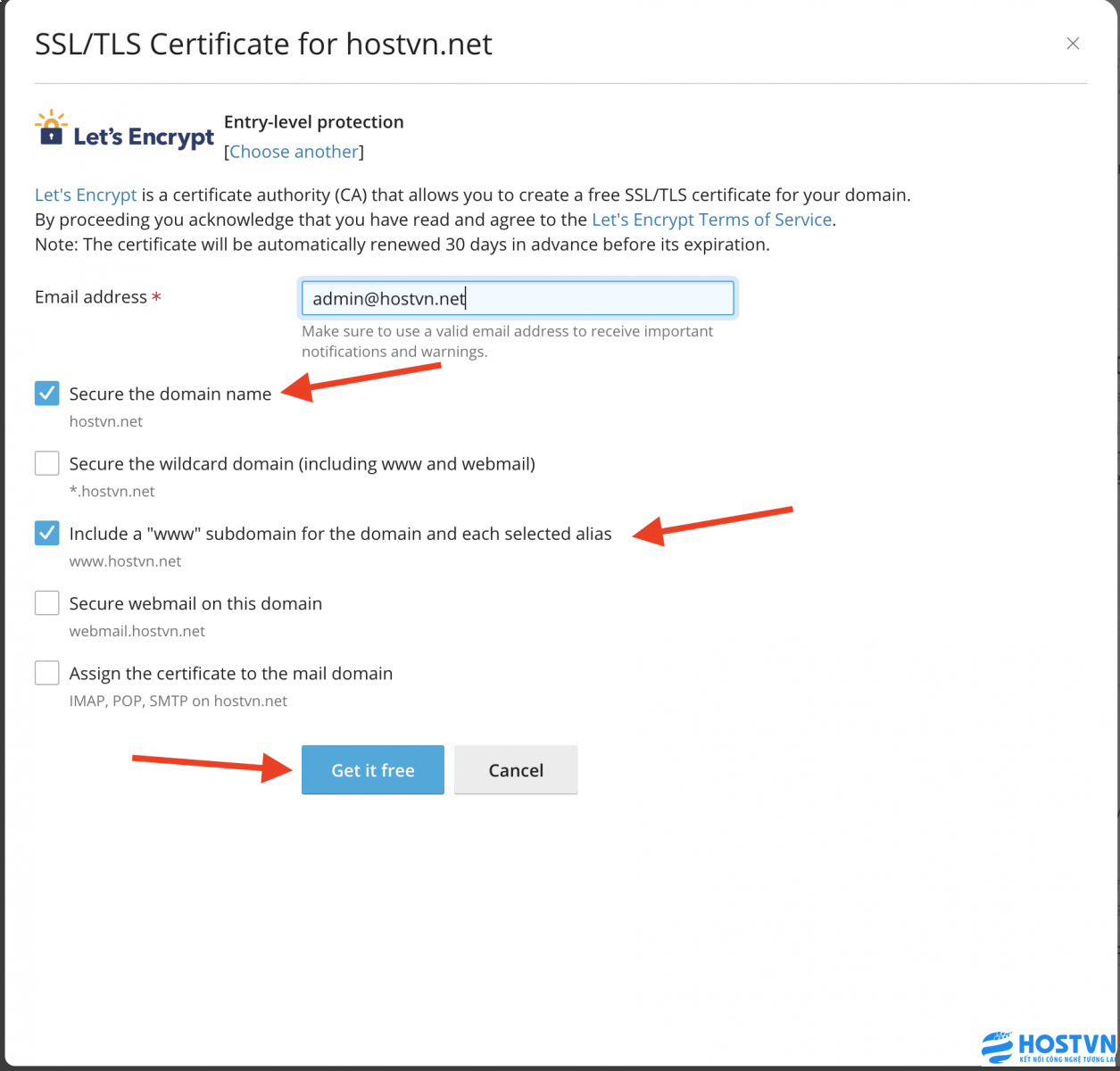Click the "Assign the certificate to the mail domain" label
The width and height of the screenshot is (1120, 1071).
coord(231,673)
